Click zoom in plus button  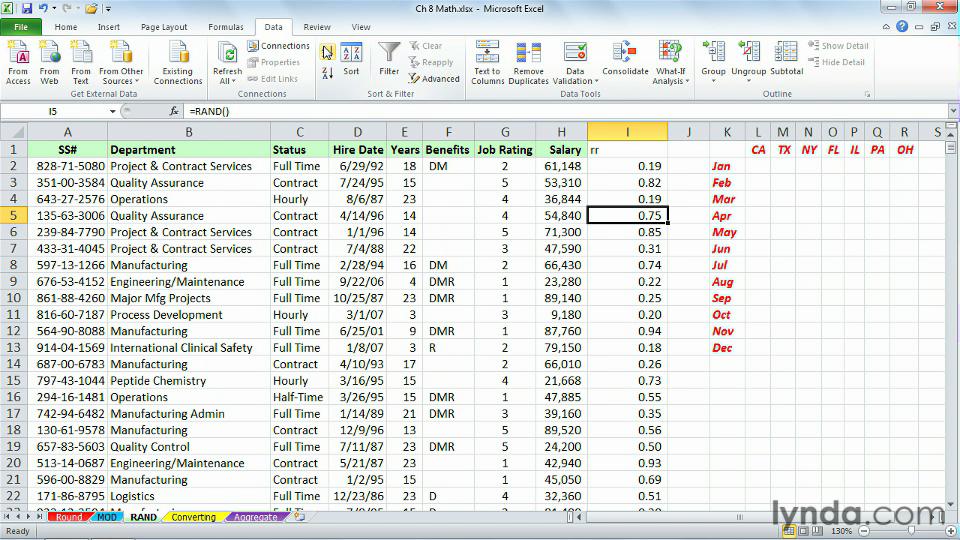click(951, 531)
